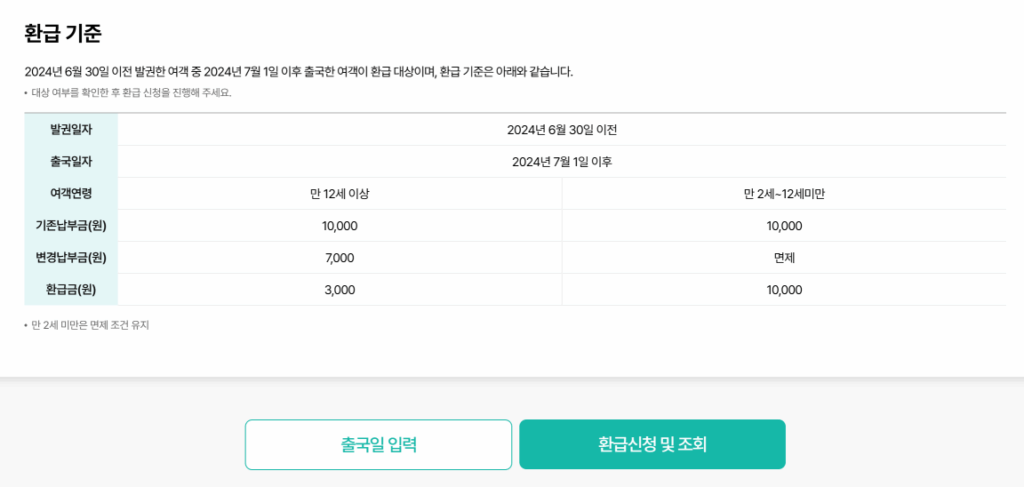
Task: Click the 출국일 입력 button
Action: click(378, 444)
